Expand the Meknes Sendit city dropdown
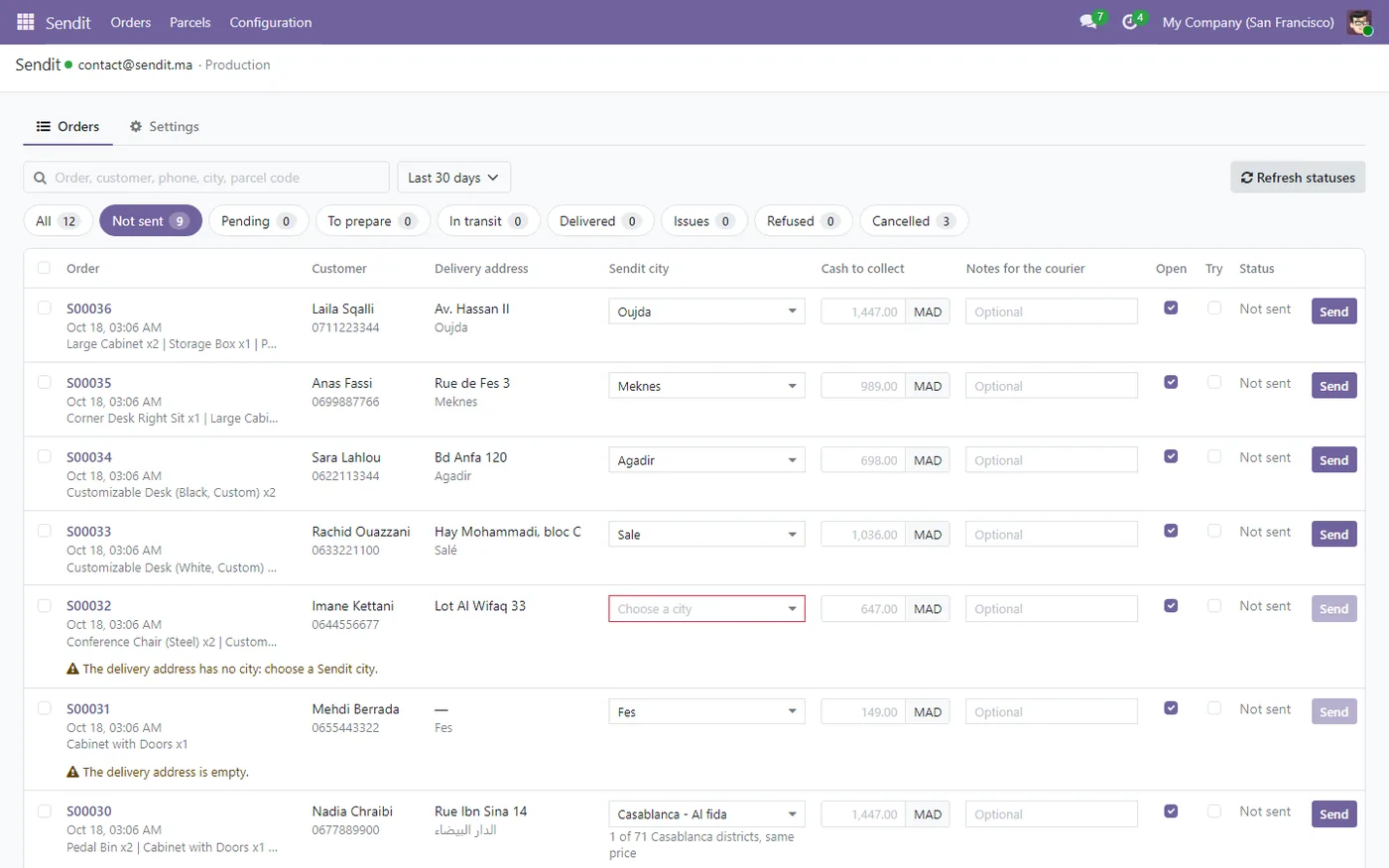Image resolution: width=1389 pixels, height=868 pixels. pos(706,386)
